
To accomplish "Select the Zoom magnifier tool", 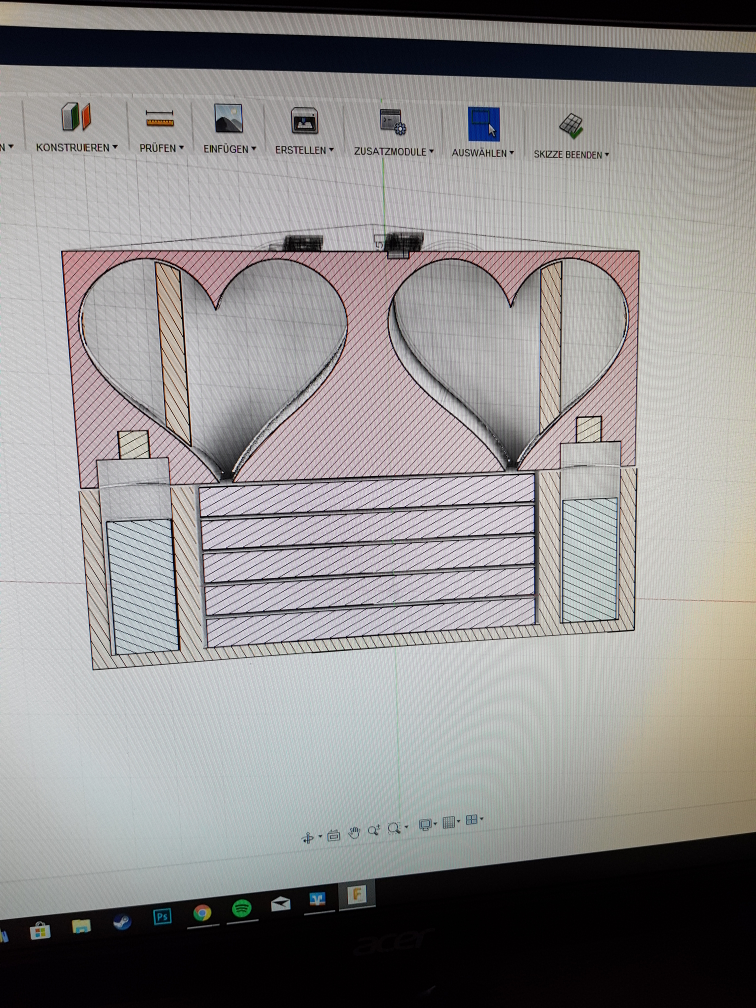I will pyautogui.click(x=374, y=831).
